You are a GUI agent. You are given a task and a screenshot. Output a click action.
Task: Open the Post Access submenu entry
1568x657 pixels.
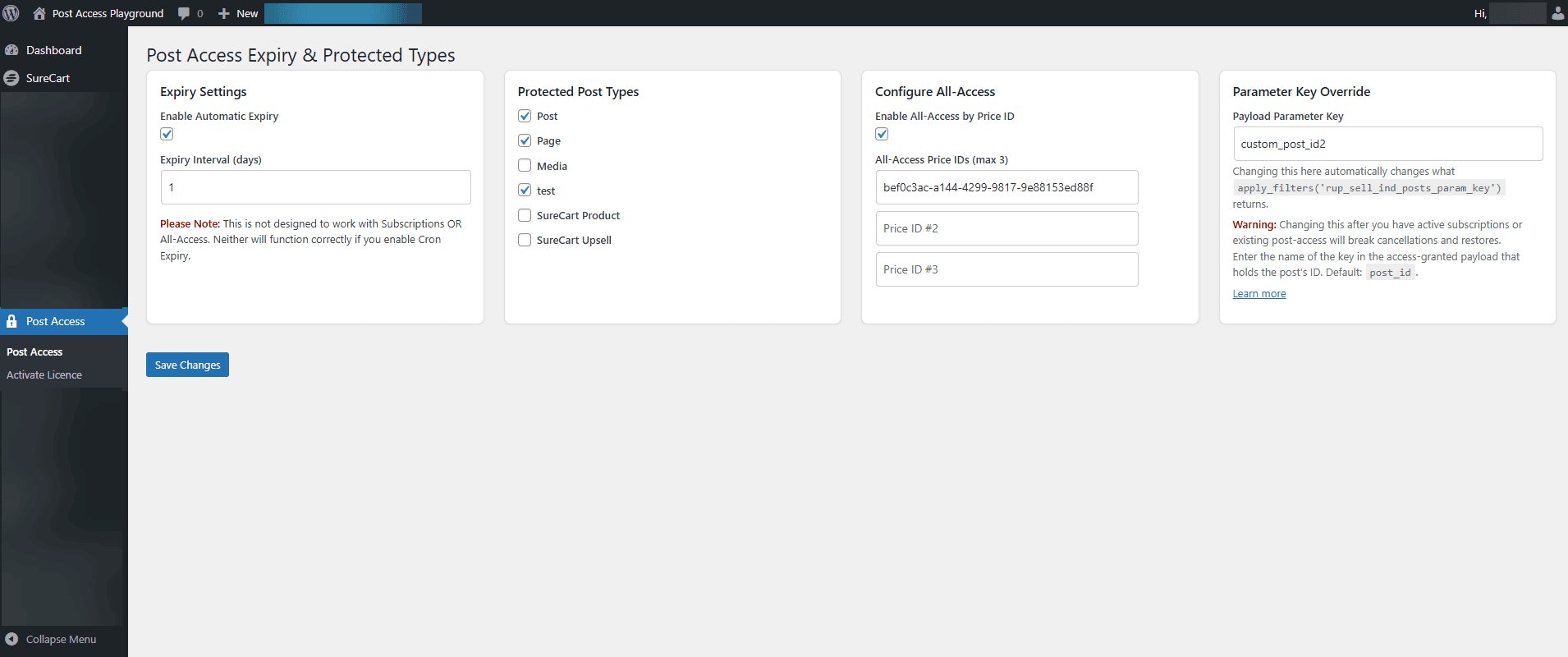(34, 351)
